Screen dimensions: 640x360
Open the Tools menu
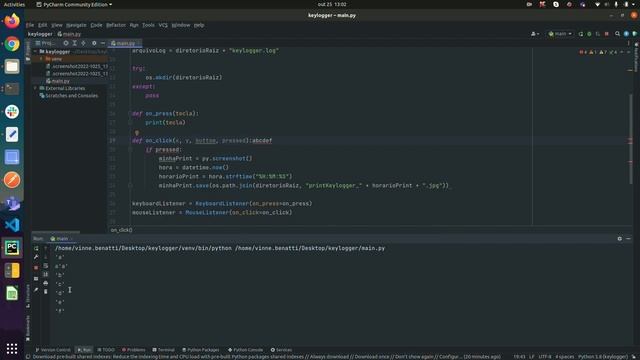(148, 25)
